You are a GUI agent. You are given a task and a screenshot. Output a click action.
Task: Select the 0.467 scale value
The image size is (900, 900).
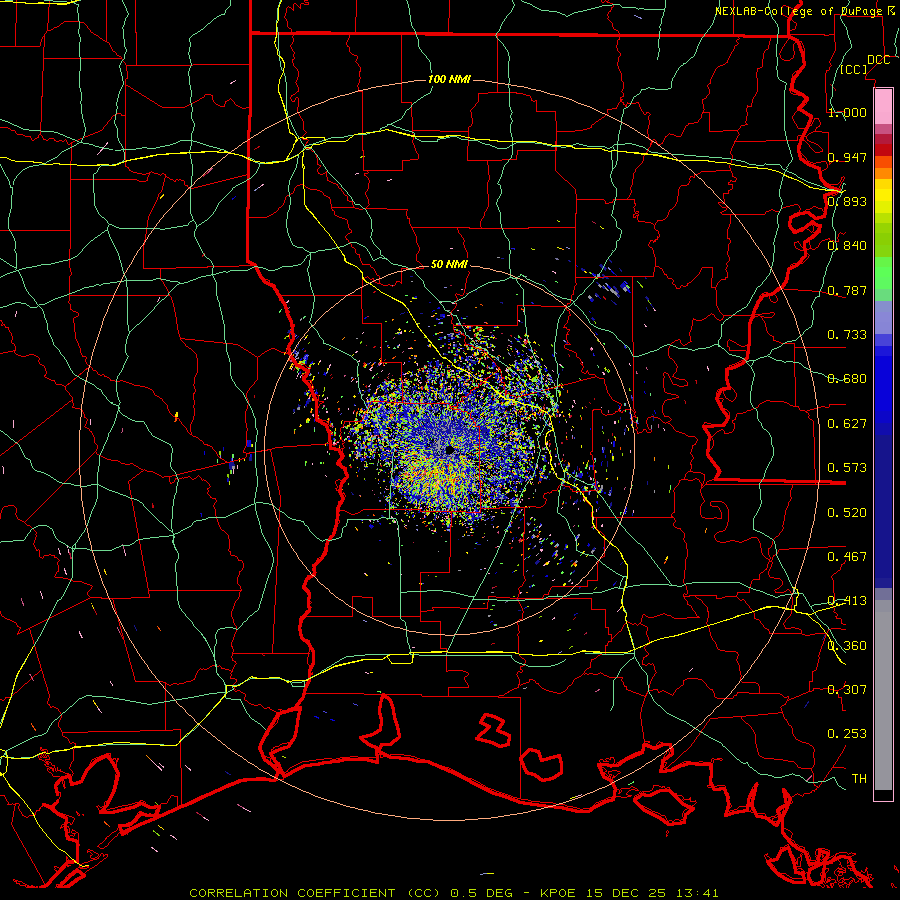[847, 556]
